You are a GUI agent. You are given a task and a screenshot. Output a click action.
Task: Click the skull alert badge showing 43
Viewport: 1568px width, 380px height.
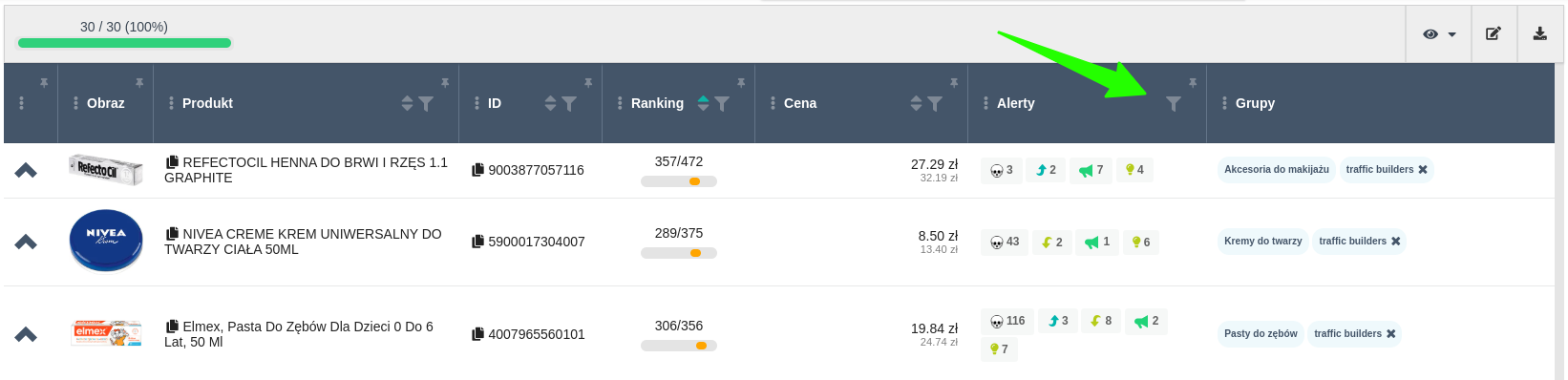point(1005,243)
